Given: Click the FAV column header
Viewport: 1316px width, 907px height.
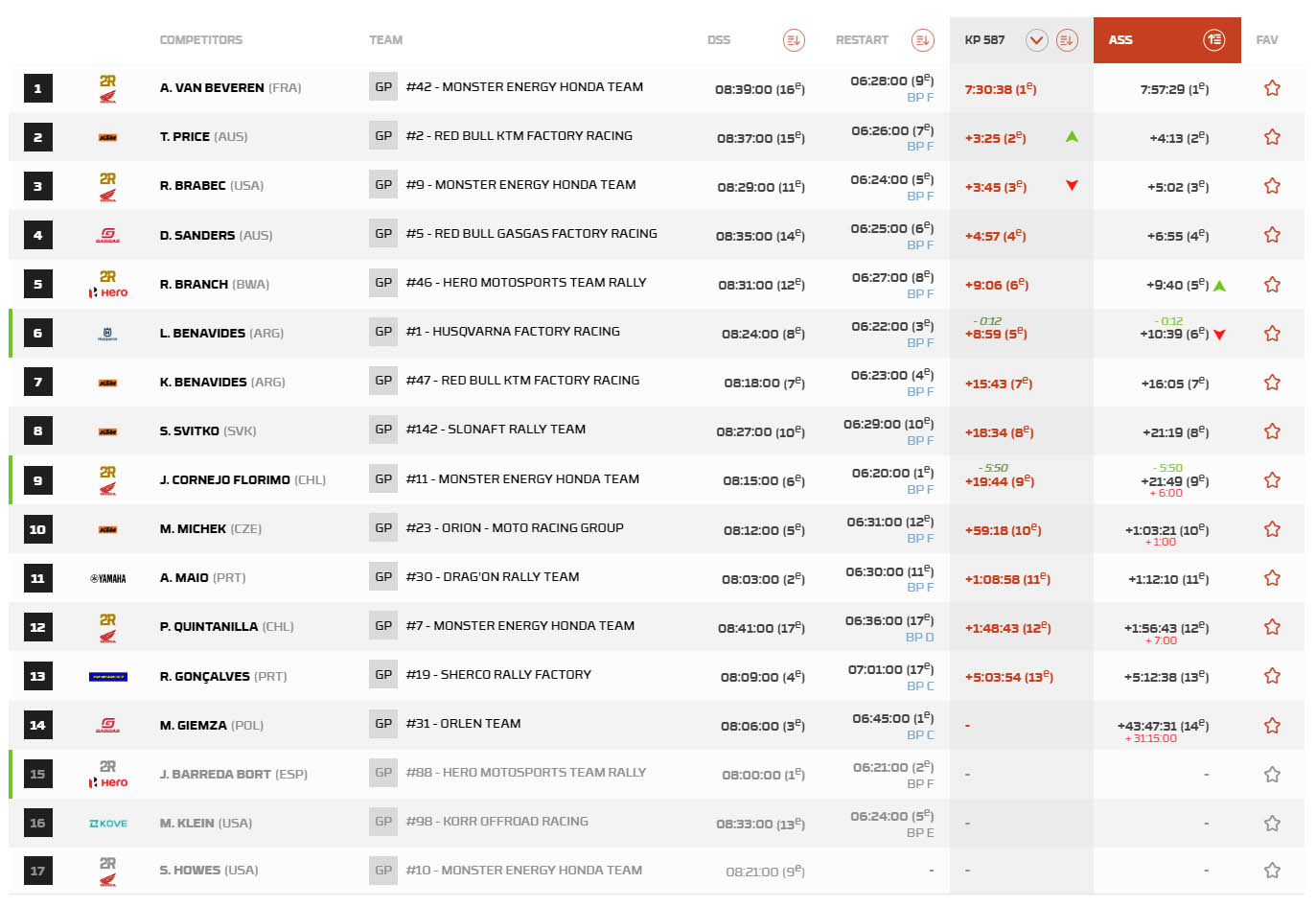Looking at the screenshot, I should [1266, 40].
